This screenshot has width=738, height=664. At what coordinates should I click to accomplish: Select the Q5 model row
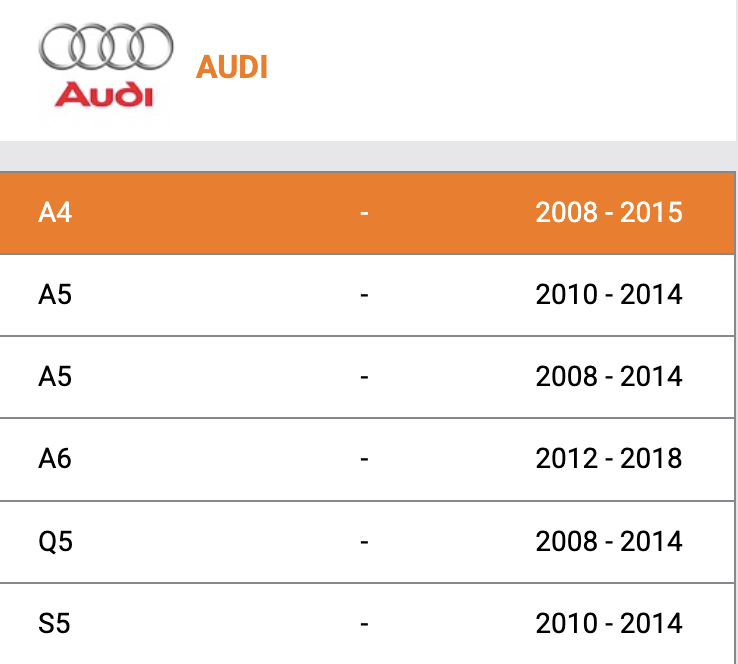pyautogui.click(x=367, y=542)
